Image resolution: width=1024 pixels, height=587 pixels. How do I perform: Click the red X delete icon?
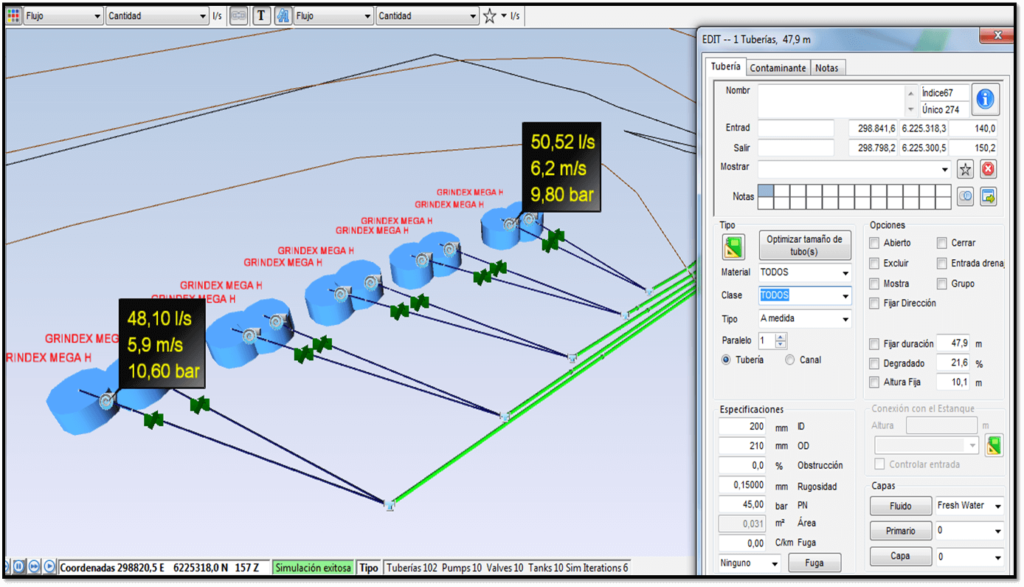click(x=988, y=169)
